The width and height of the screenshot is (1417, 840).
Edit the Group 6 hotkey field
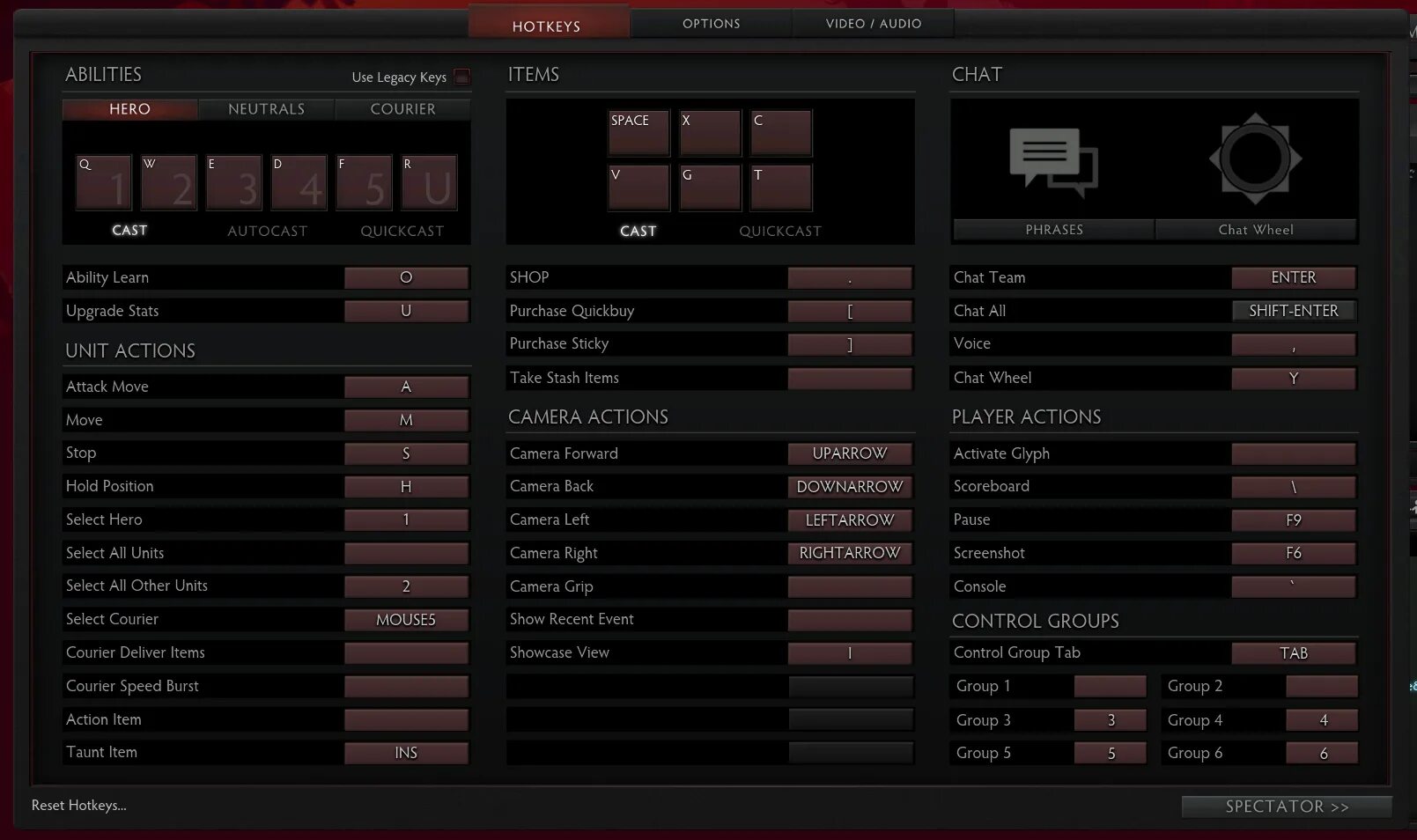coord(1322,753)
